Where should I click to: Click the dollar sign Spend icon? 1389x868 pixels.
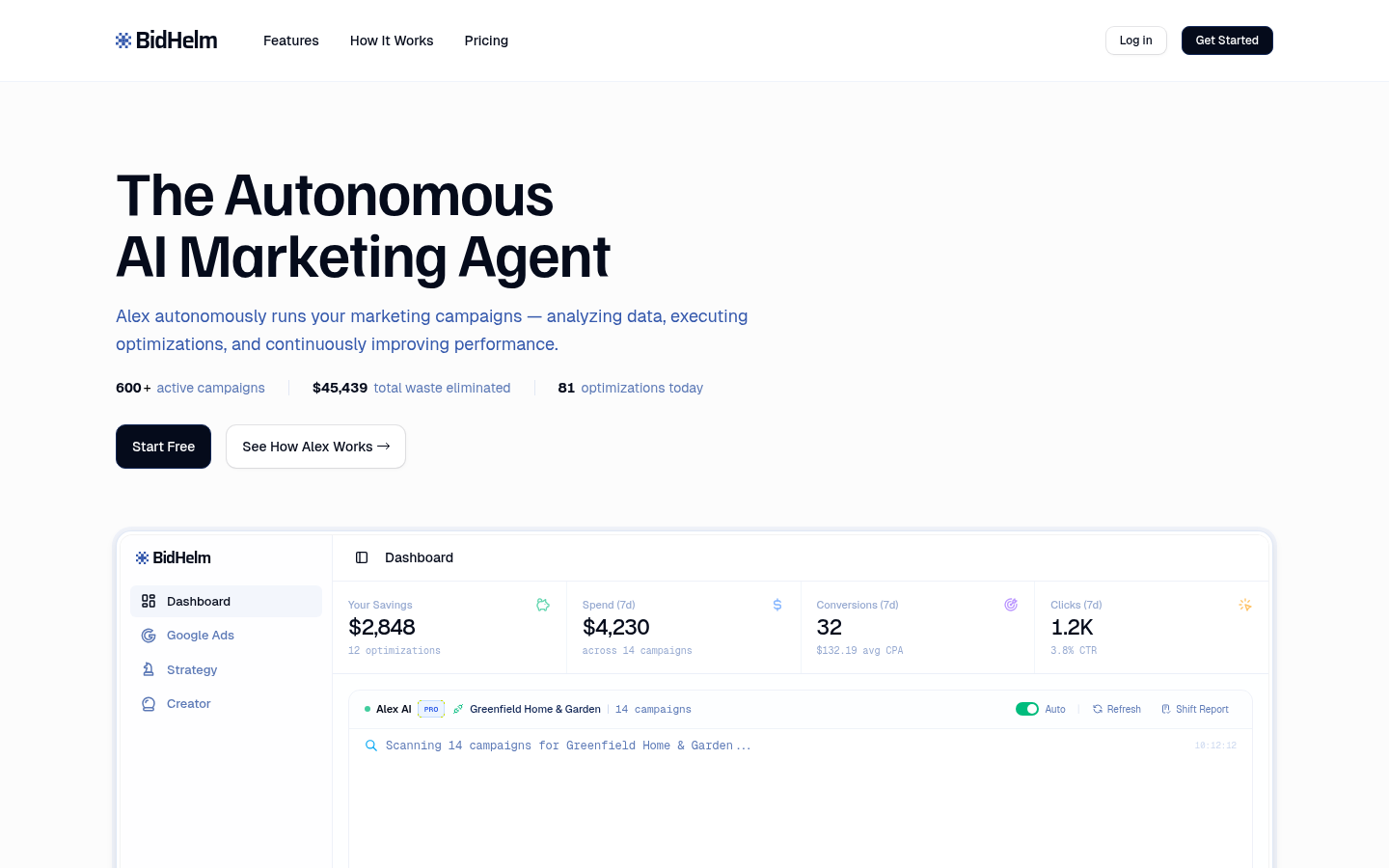777,605
